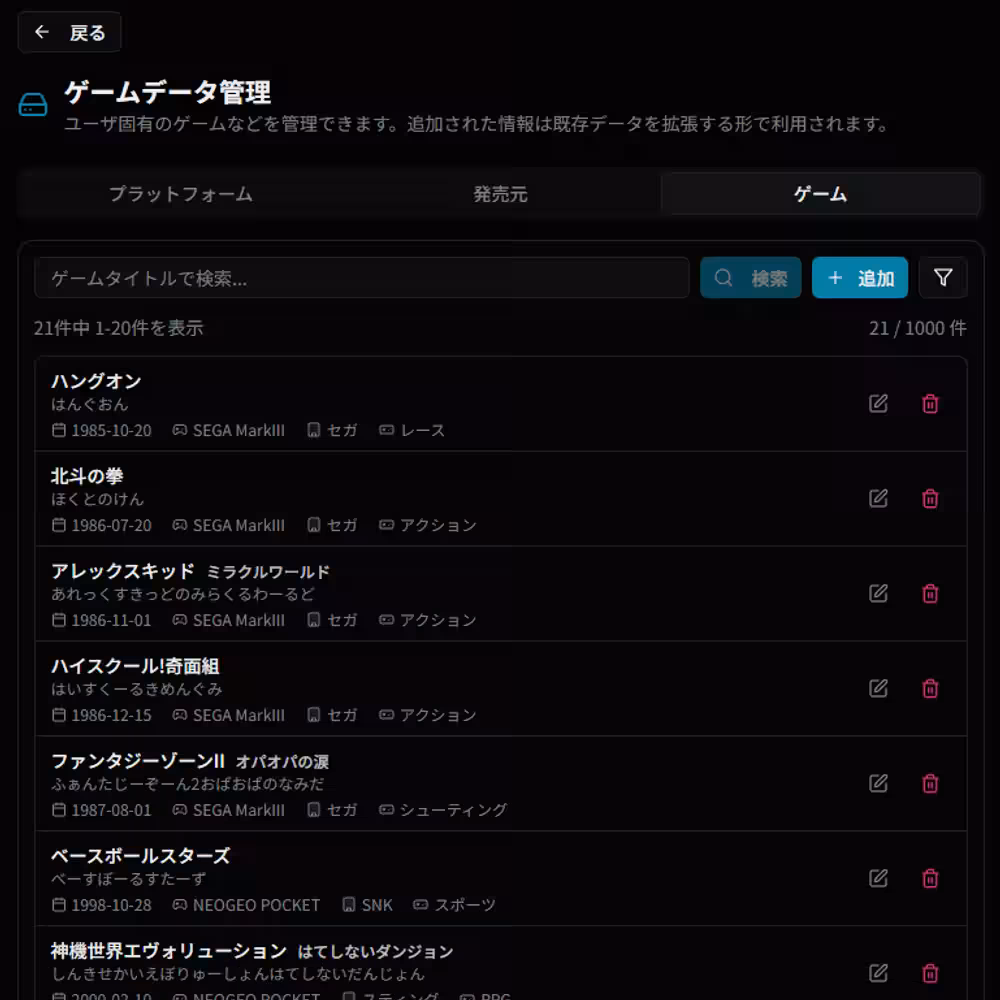Viewport: 1000px width, 1000px height.
Task: Click the edit icon for 神機世界エヴォリューション
Action: pos(878,972)
